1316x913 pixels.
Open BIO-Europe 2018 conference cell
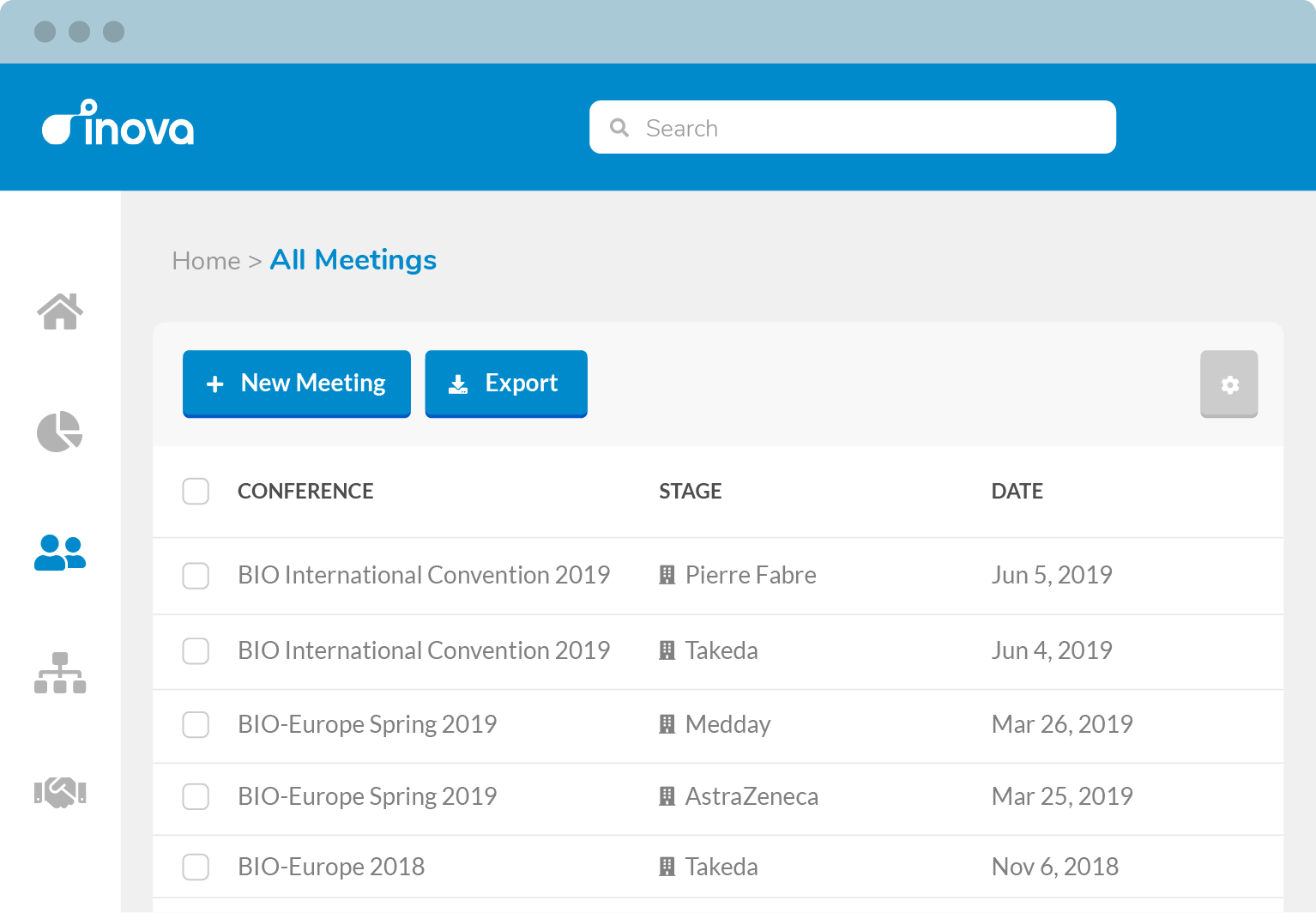(x=331, y=867)
